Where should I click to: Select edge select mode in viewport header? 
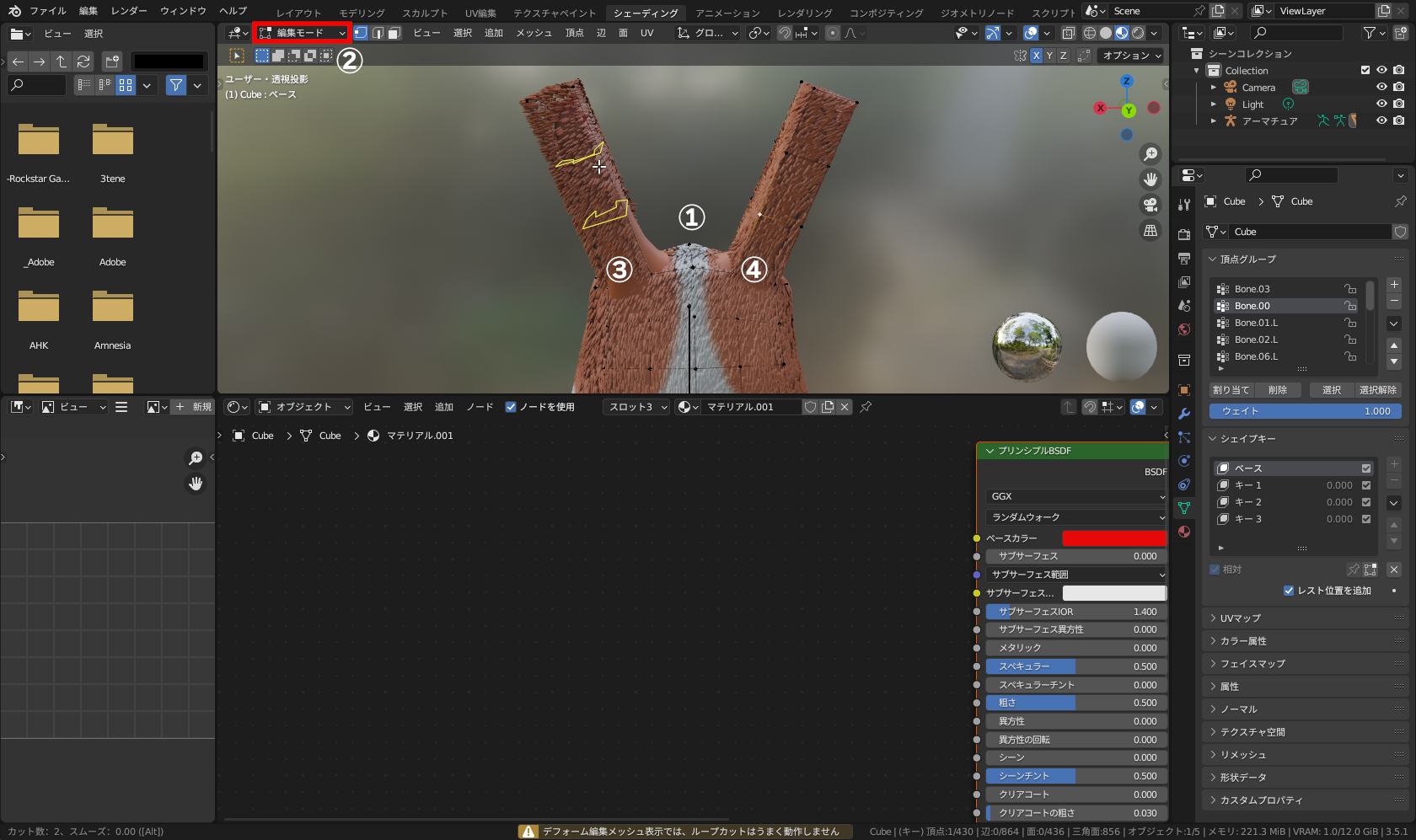[x=378, y=33]
